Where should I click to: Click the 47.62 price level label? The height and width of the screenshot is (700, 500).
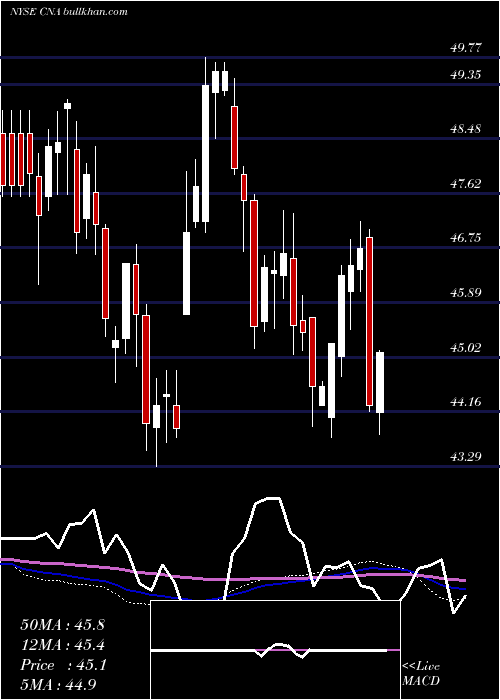point(466,183)
